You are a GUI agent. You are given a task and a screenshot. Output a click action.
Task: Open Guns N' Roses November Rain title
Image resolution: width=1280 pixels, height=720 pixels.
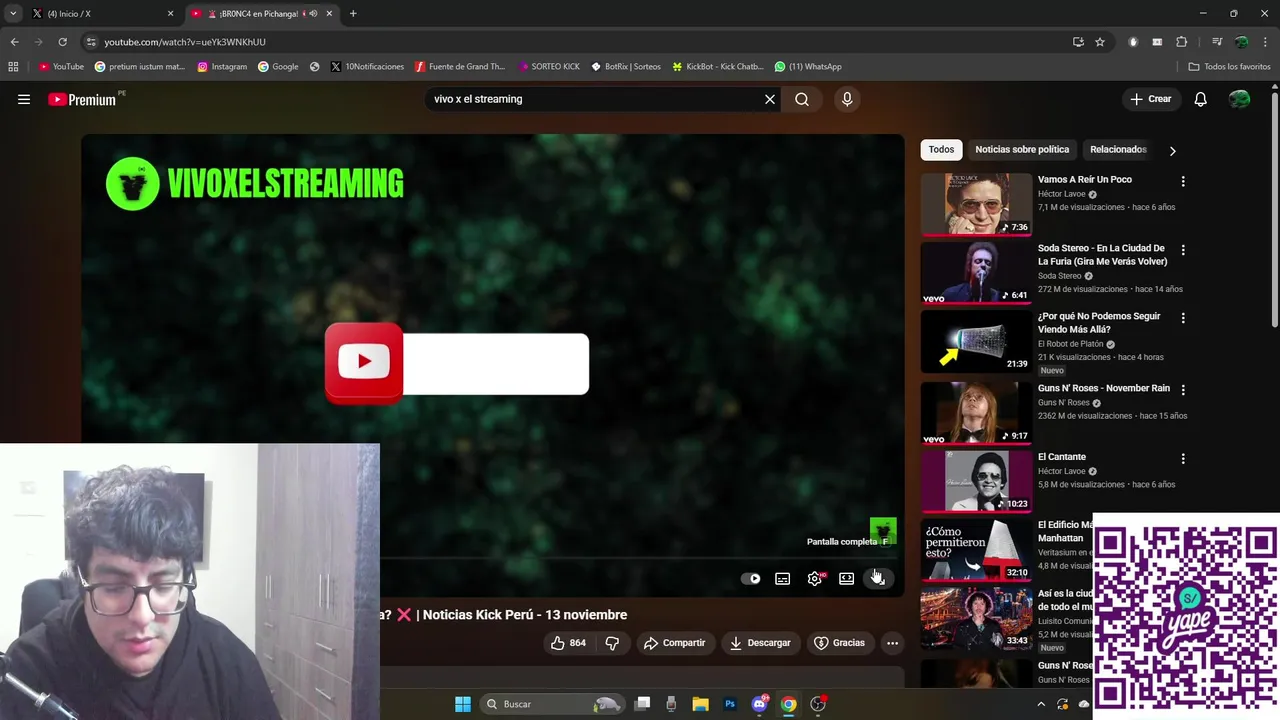coord(1104,388)
